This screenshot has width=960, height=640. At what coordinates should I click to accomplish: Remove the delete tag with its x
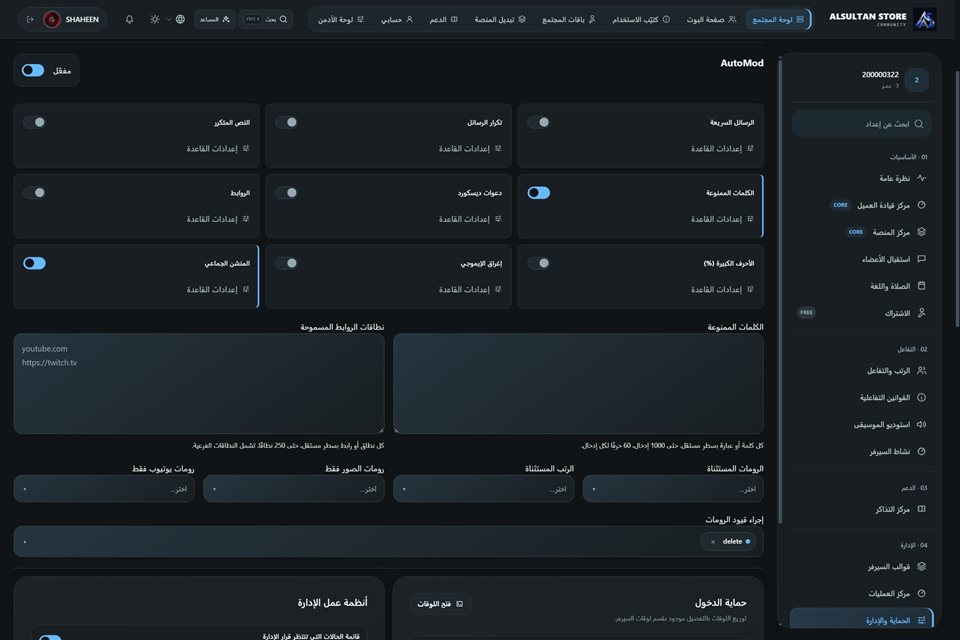coord(713,542)
